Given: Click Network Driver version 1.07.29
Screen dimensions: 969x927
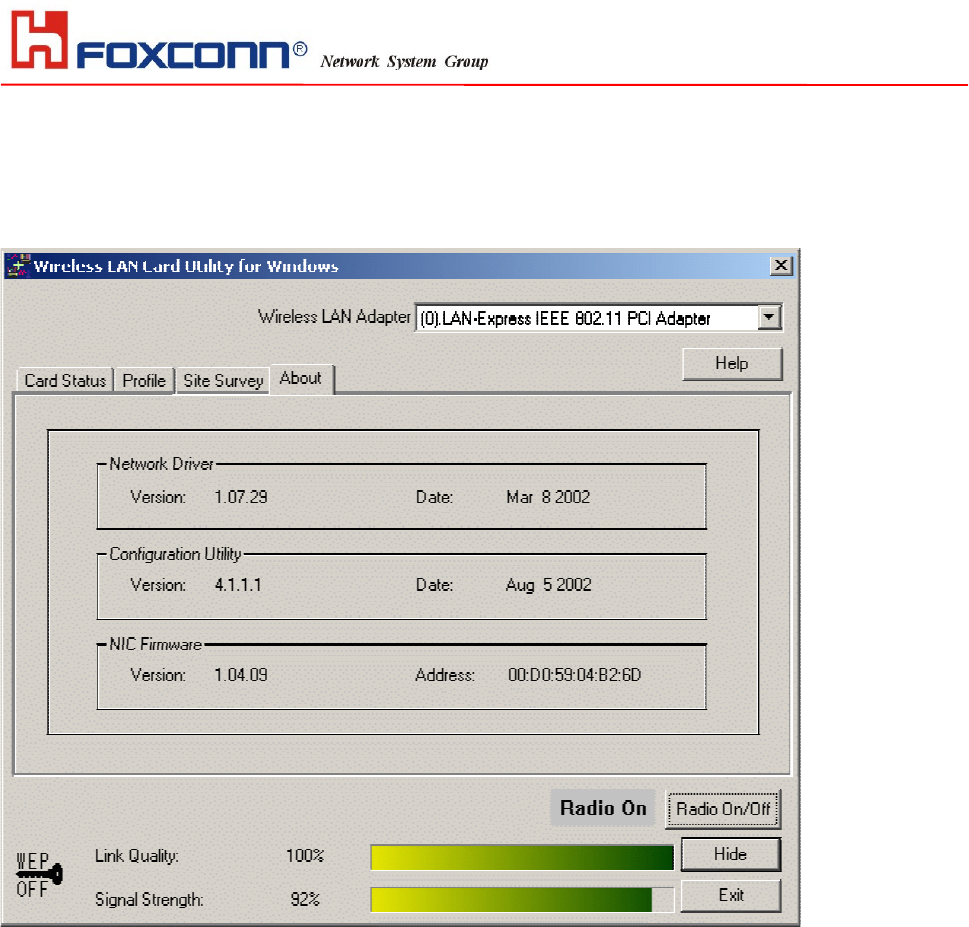Looking at the screenshot, I should [x=241, y=497].
